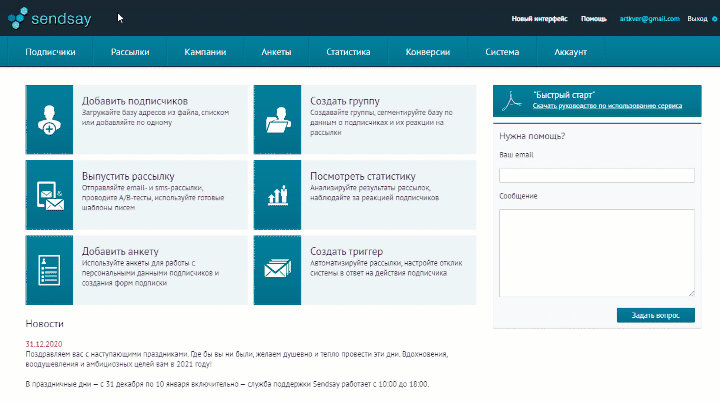Click the artkver@gmail.com account link
720x405 pixels.
[649, 19]
